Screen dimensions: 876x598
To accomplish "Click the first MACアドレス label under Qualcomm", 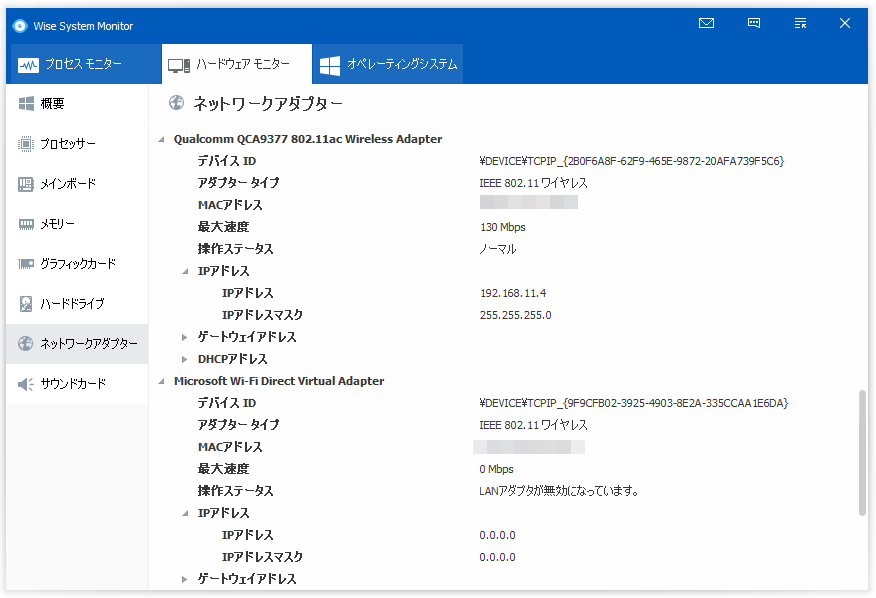I will [x=230, y=205].
